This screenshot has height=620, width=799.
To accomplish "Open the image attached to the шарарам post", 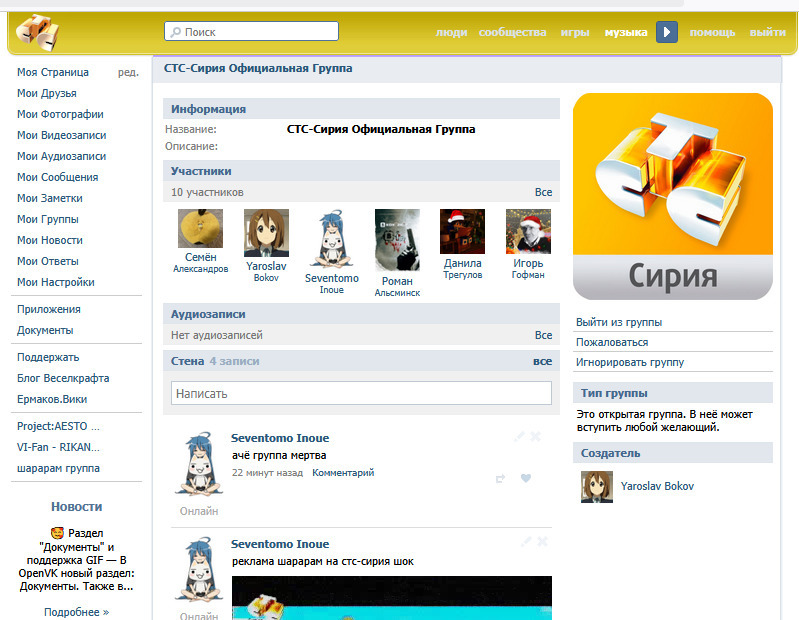I will click(x=391, y=598).
